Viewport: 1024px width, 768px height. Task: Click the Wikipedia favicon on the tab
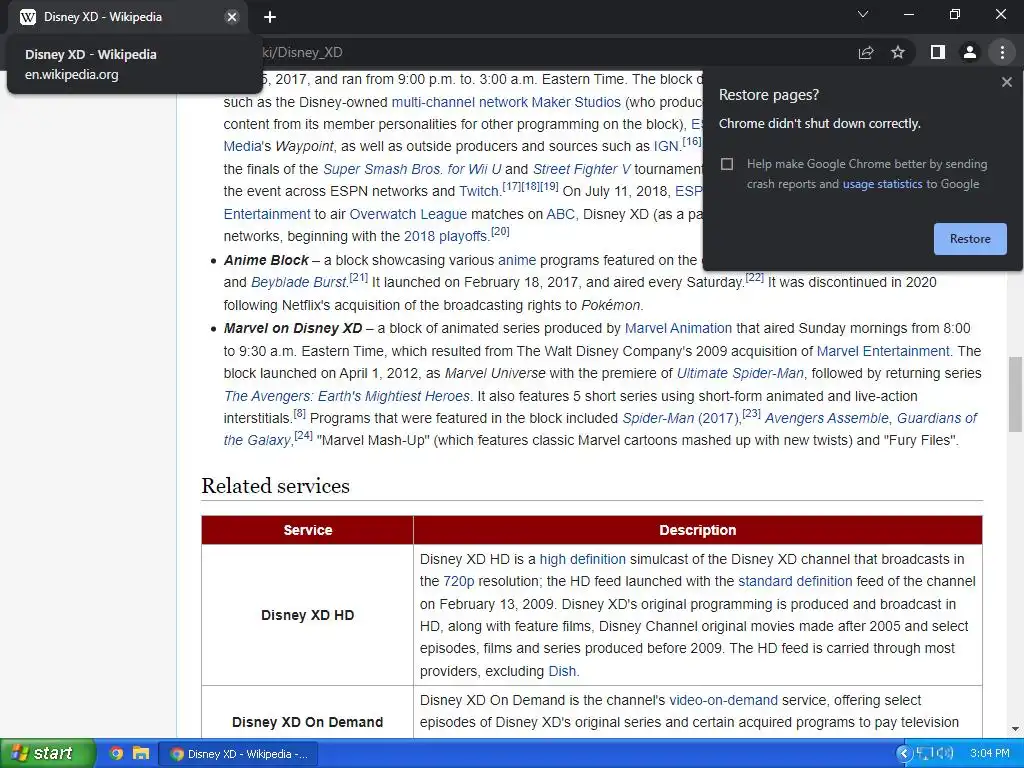[x=27, y=17]
